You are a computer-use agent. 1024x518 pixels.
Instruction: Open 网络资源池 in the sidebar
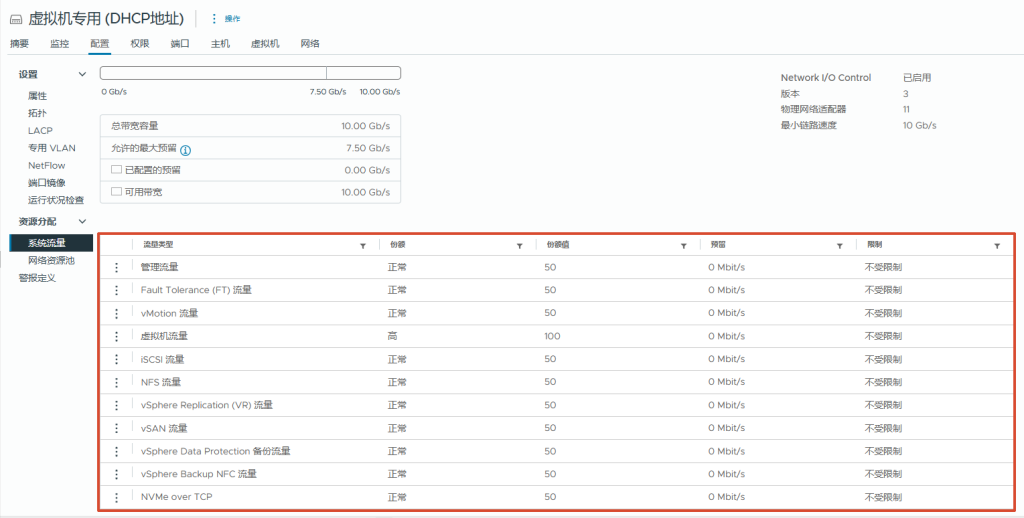(51, 260)
